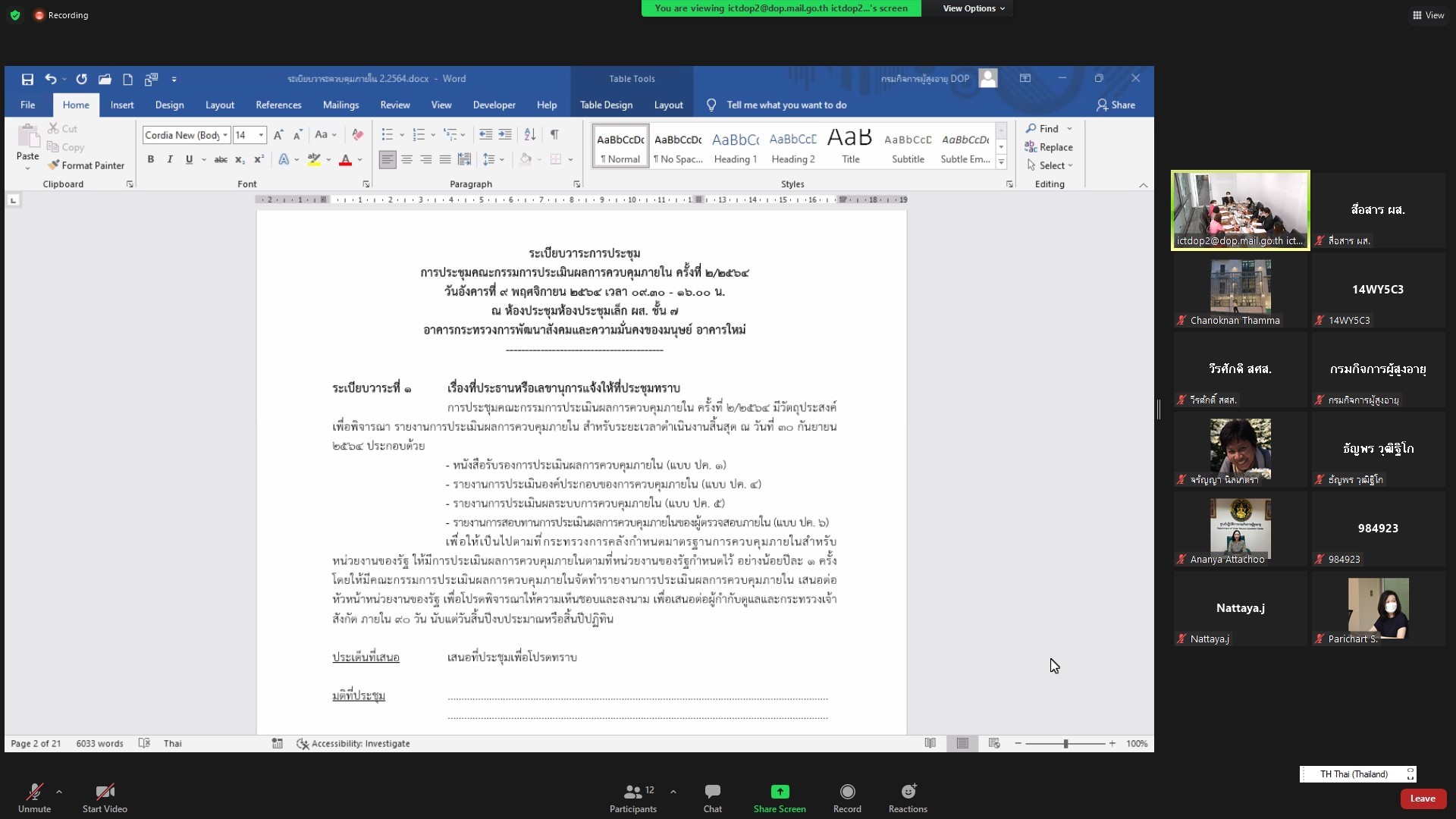The image size is (1456, 819).
Task: Click the Font Color red A swatch
Action: [x=346, y=159]
